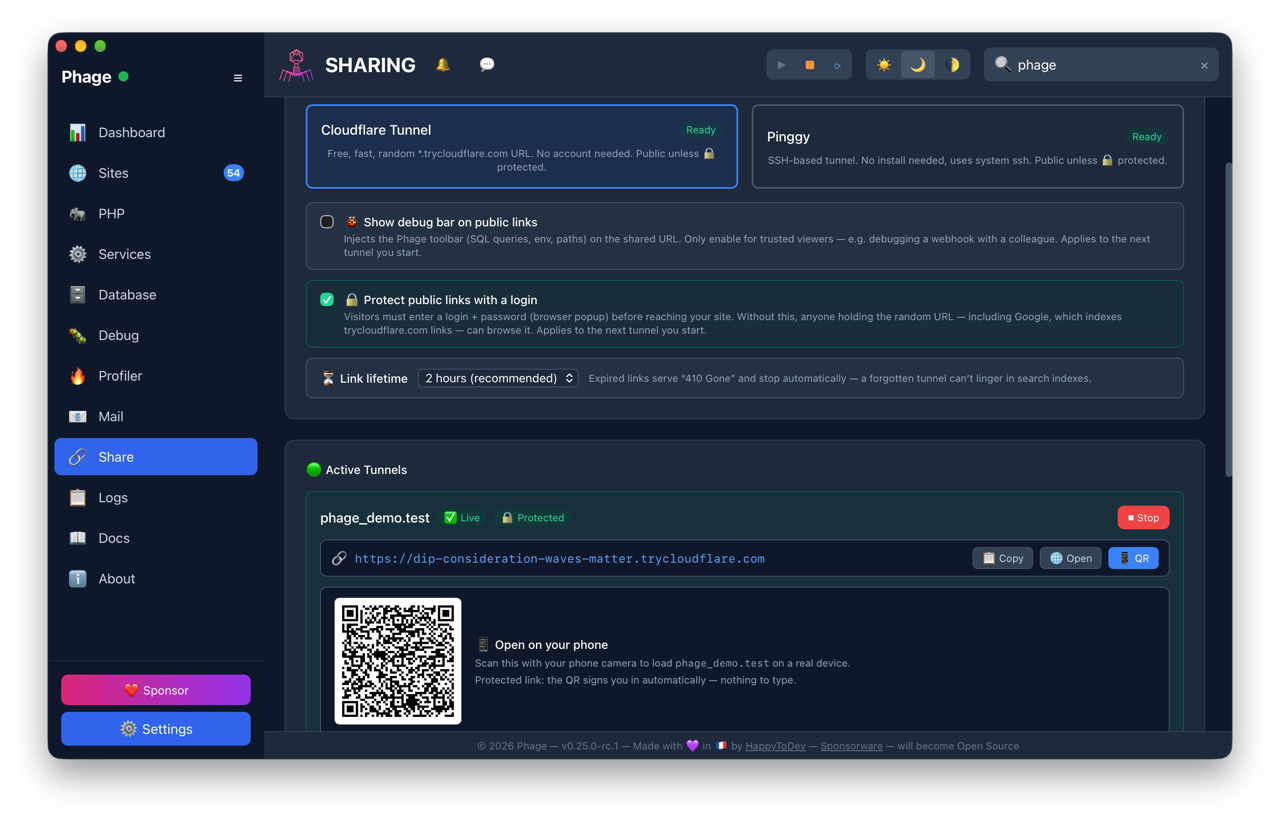
Task: Stop the phage_demo.test tunnel
Action: click(1143, 518)
